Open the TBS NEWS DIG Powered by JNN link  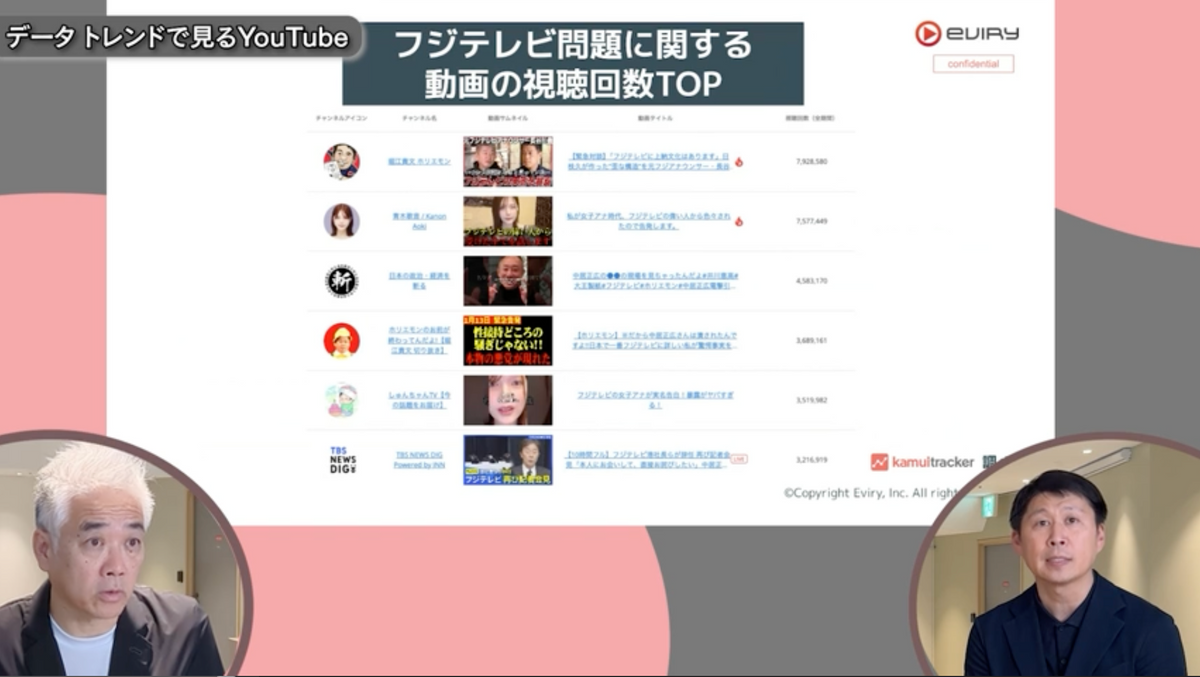(419, 460)
